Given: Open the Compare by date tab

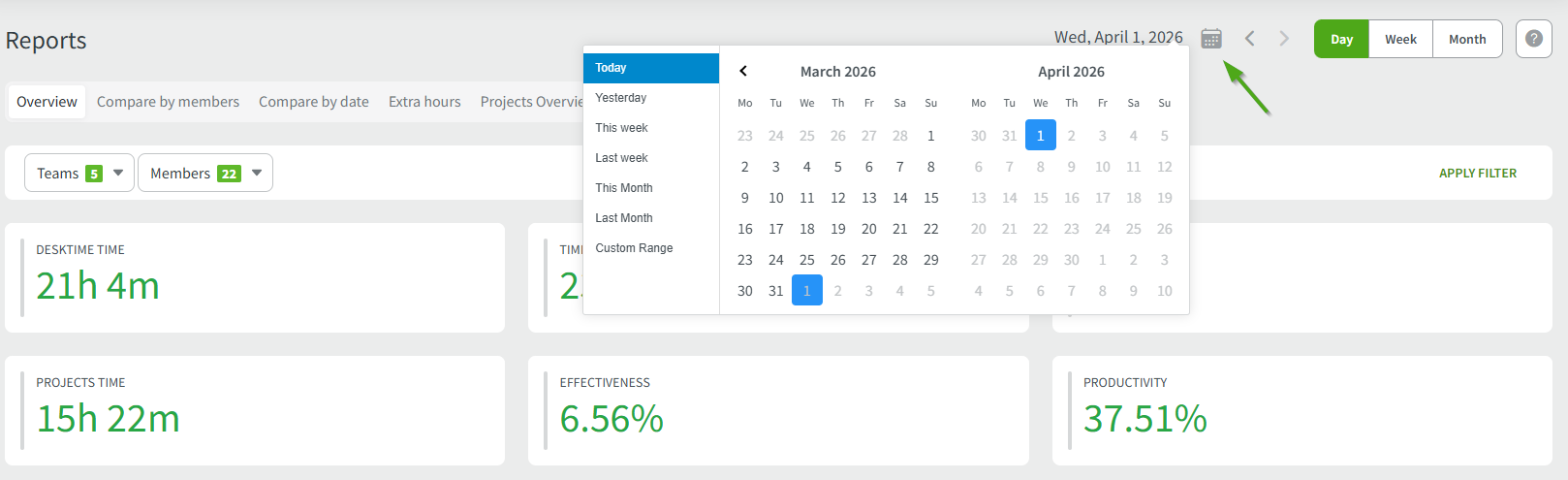Looking at the screenshot, I should point(313,102).
